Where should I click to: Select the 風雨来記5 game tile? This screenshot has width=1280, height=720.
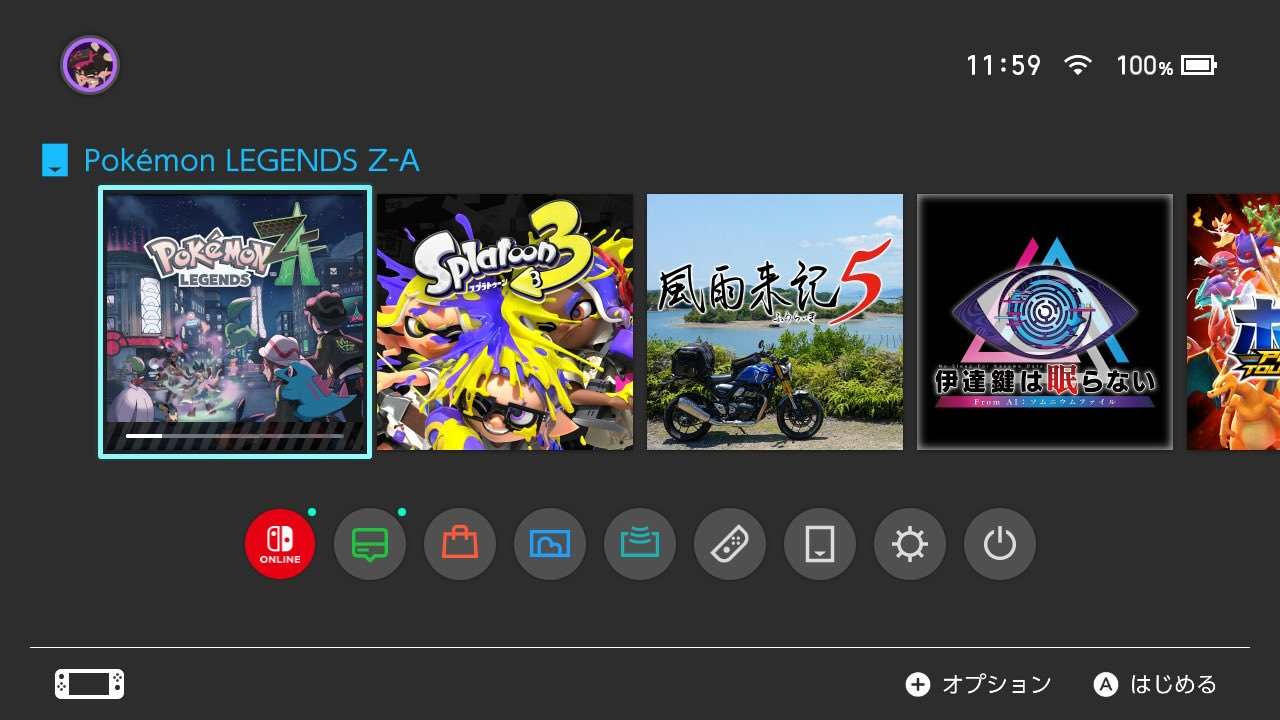coord(775,322)
